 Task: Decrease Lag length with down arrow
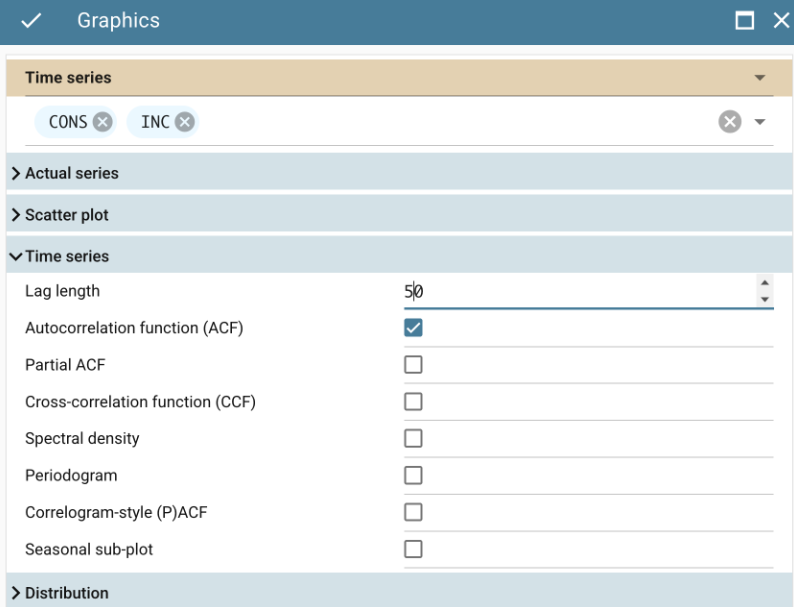point(765,299)
